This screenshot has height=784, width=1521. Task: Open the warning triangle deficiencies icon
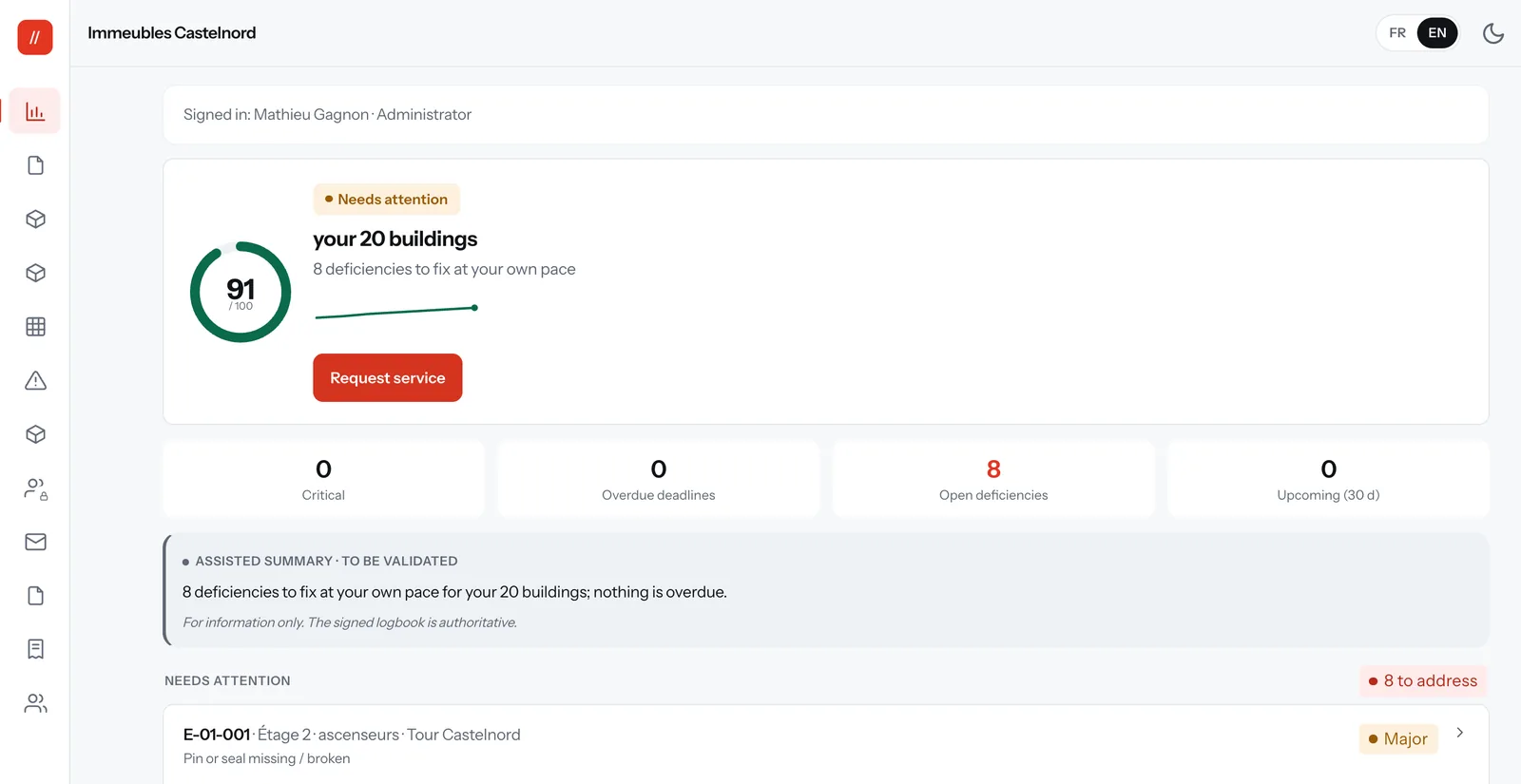[x=35, y=380]
